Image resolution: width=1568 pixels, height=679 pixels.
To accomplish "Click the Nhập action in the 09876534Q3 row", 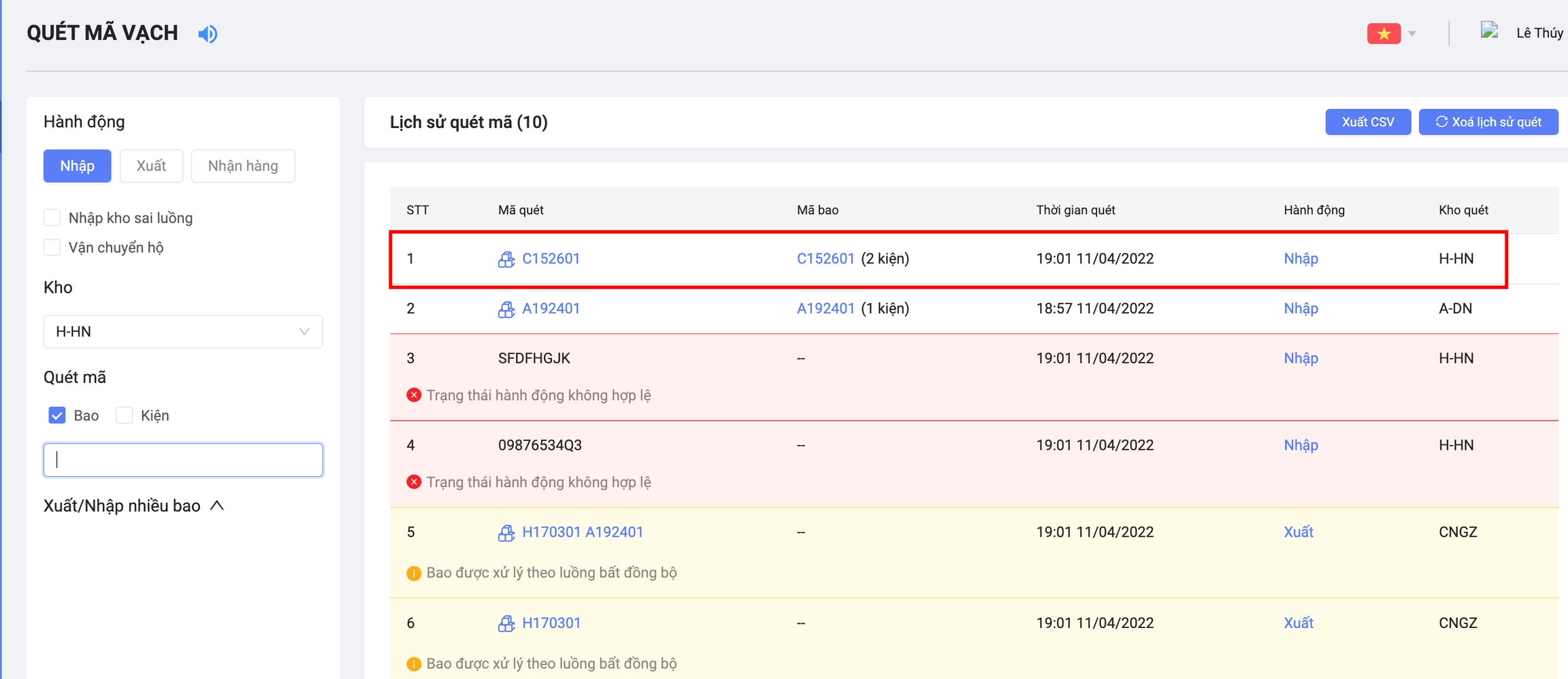I will [1301, 445].
